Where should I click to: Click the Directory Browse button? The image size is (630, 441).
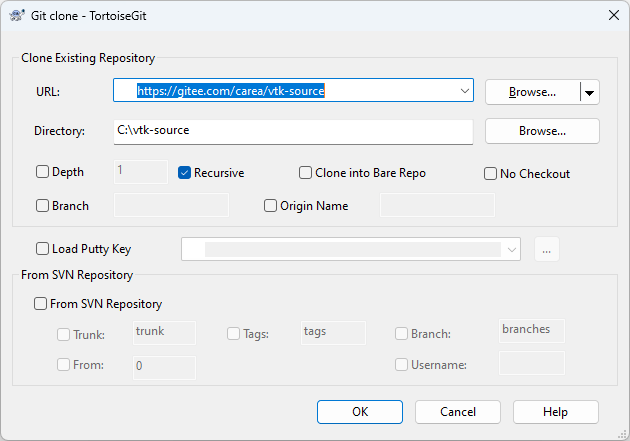(x=542, y=131)
